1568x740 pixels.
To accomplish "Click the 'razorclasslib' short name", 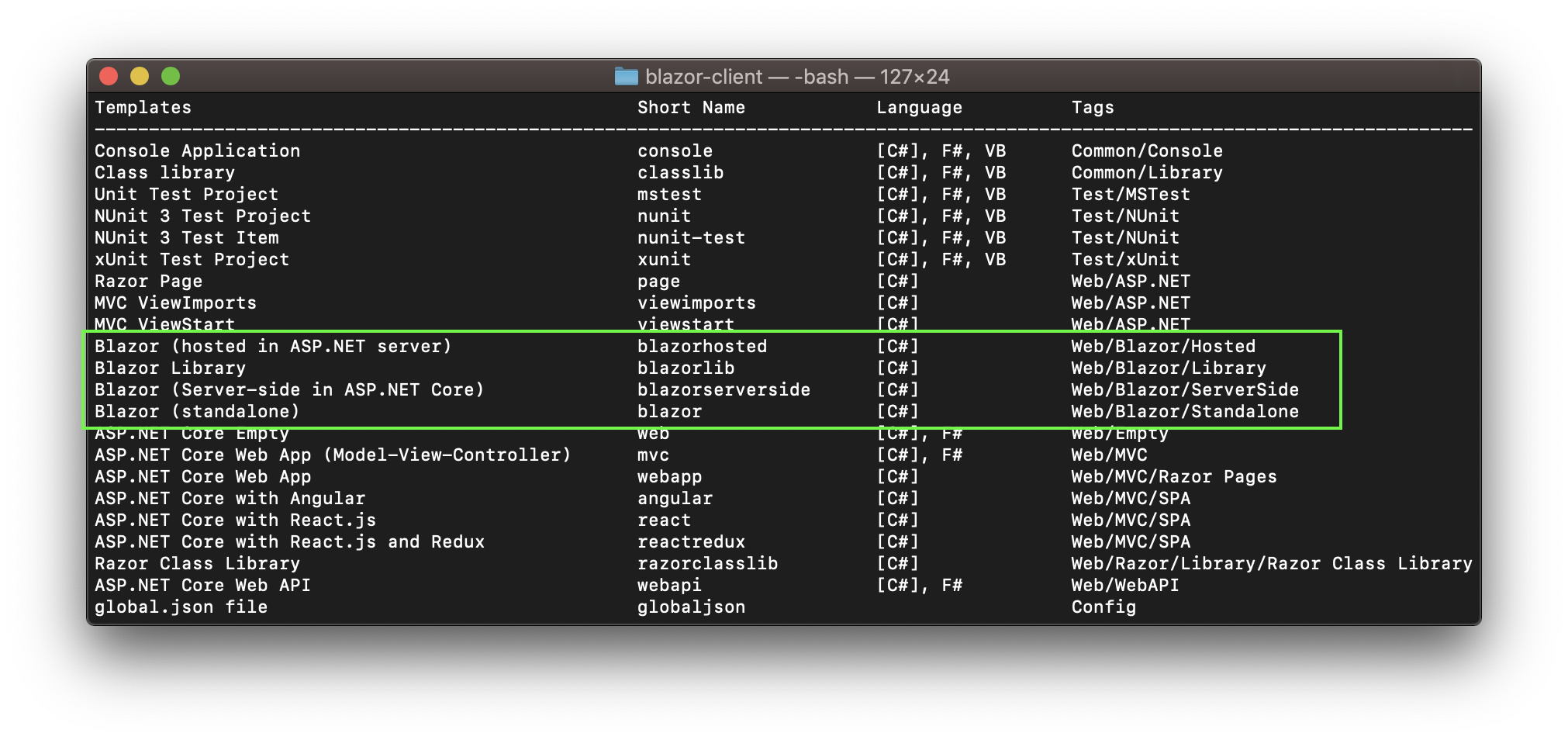I will 708,564.
